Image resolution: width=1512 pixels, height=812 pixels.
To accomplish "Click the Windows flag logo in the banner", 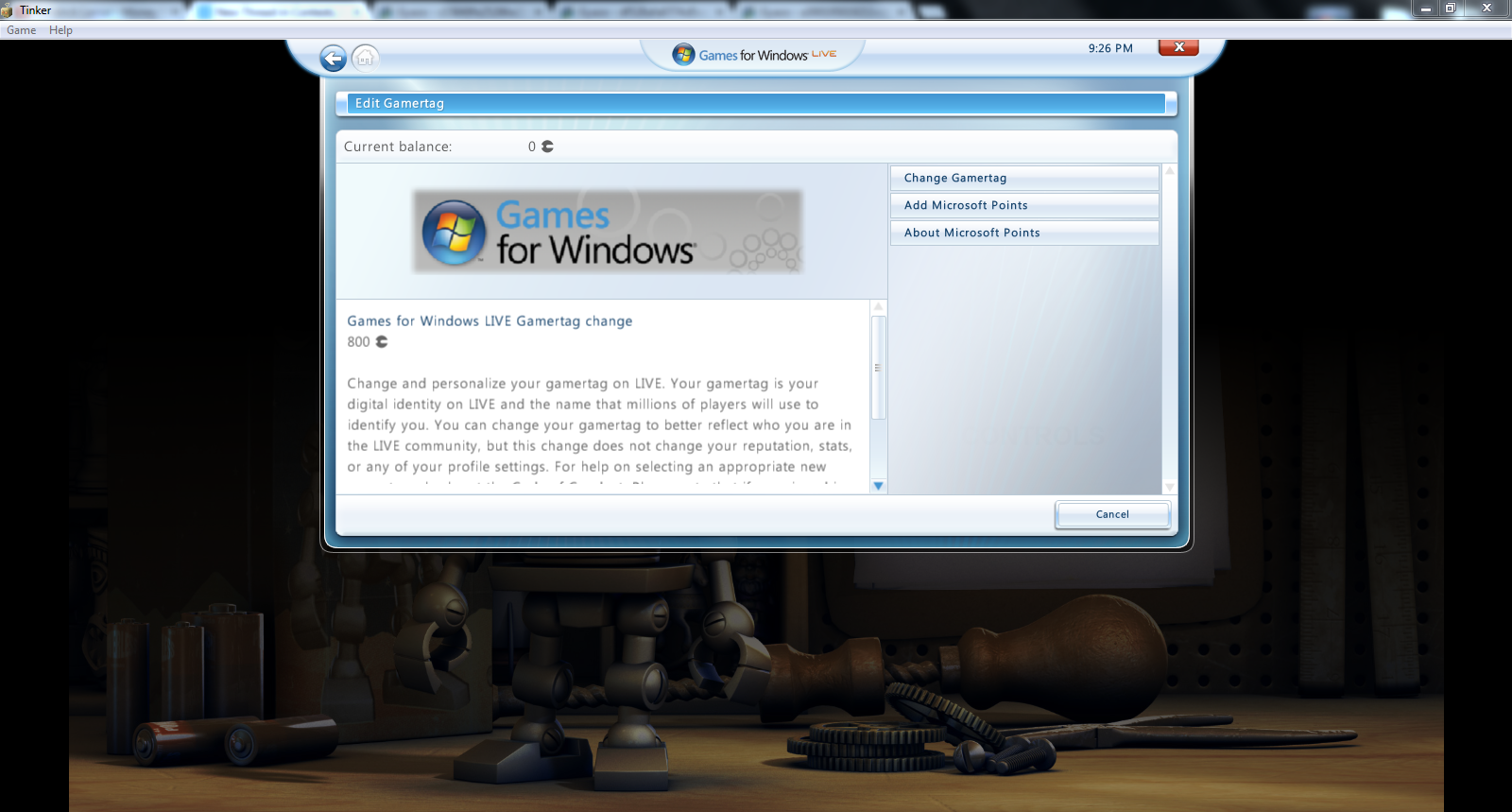I will [454, 233].
